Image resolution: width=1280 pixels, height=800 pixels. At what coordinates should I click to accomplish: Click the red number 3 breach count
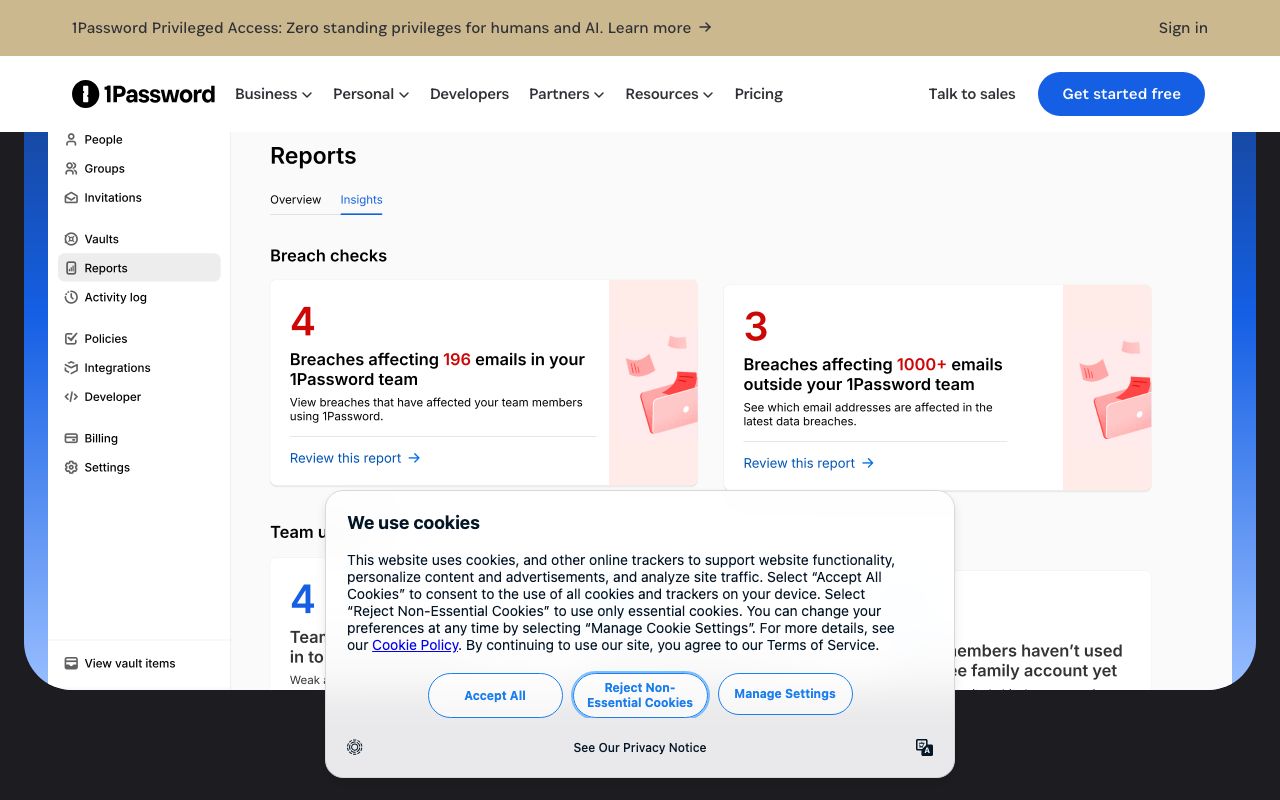point(756,327)
